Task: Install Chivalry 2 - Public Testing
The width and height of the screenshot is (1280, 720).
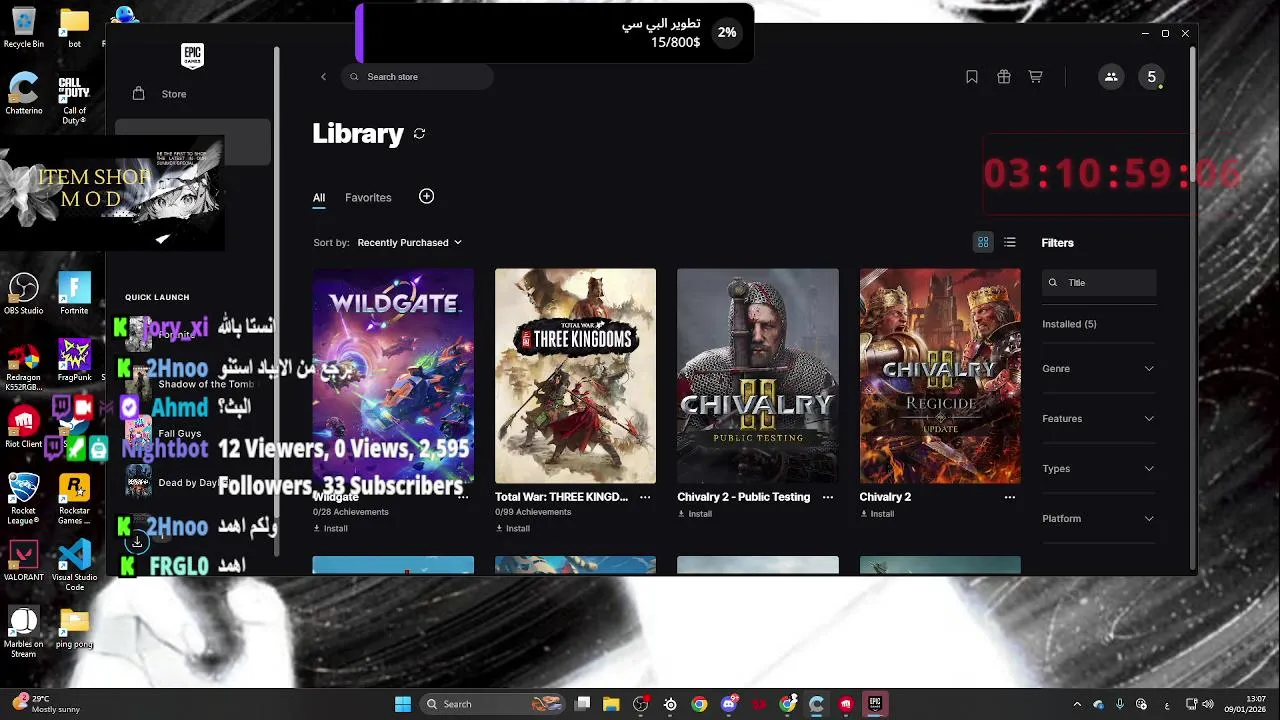Action: [694, 514]
